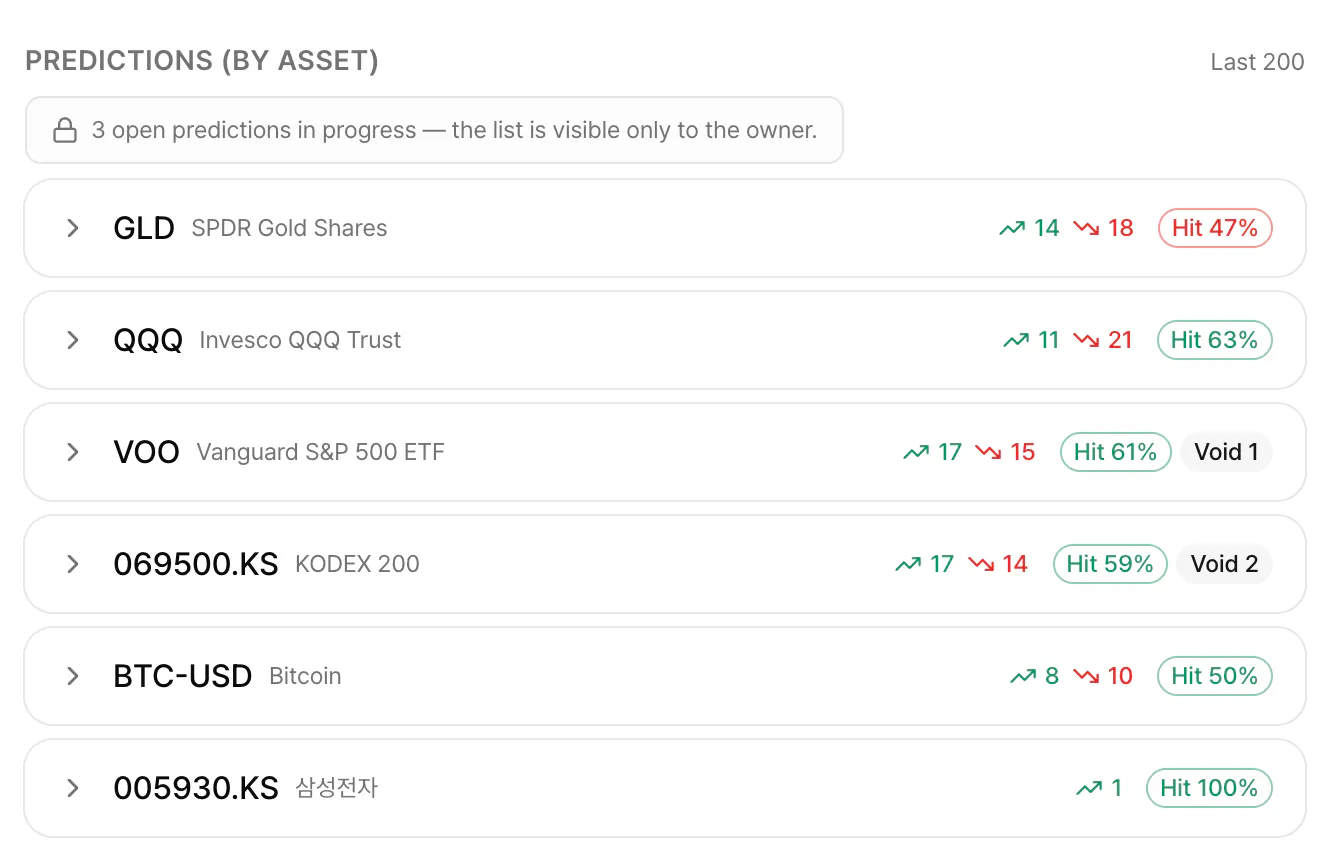Screen dimensions: 1332x862
Task: Click the Hit 47% badge
Action: click(x=1215, y=228)
